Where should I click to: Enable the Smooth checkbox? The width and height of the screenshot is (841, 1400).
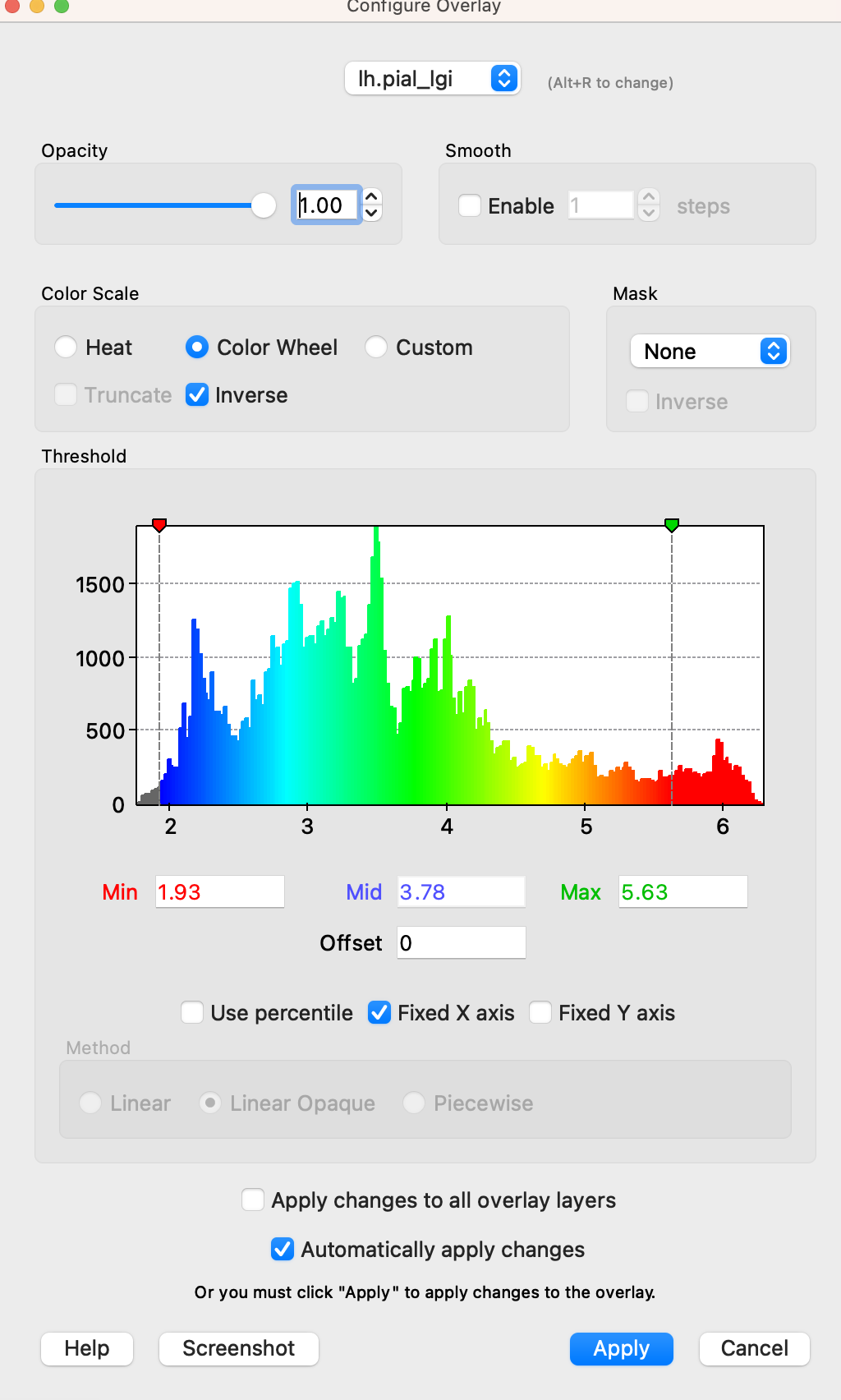[x=470, y=205]
